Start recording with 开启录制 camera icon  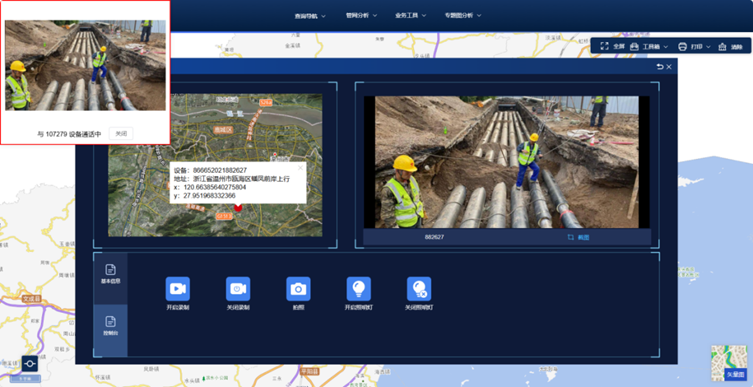click(178, 289)
